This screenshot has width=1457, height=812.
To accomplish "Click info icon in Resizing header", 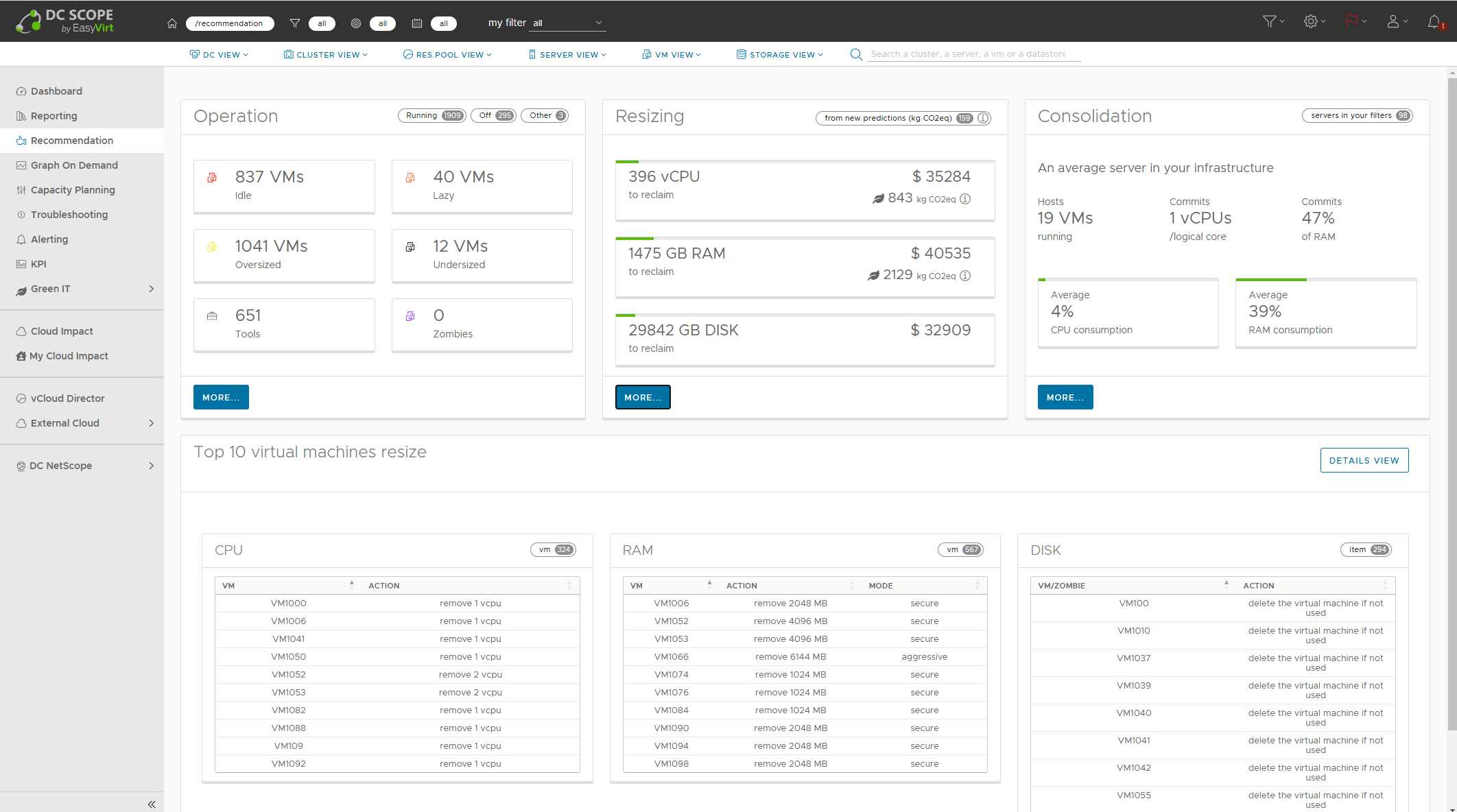I will [x=983, y=118].
